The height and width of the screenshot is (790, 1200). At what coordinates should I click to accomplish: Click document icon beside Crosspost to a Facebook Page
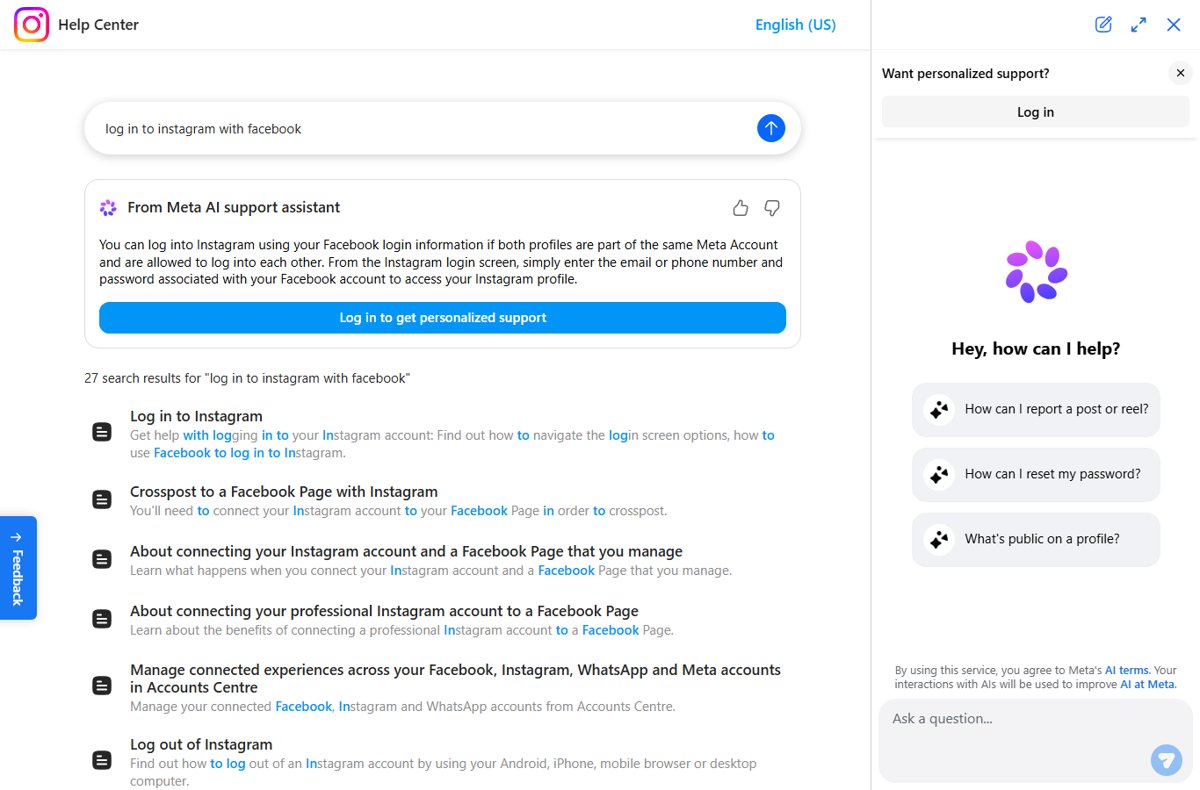(101, 499)
